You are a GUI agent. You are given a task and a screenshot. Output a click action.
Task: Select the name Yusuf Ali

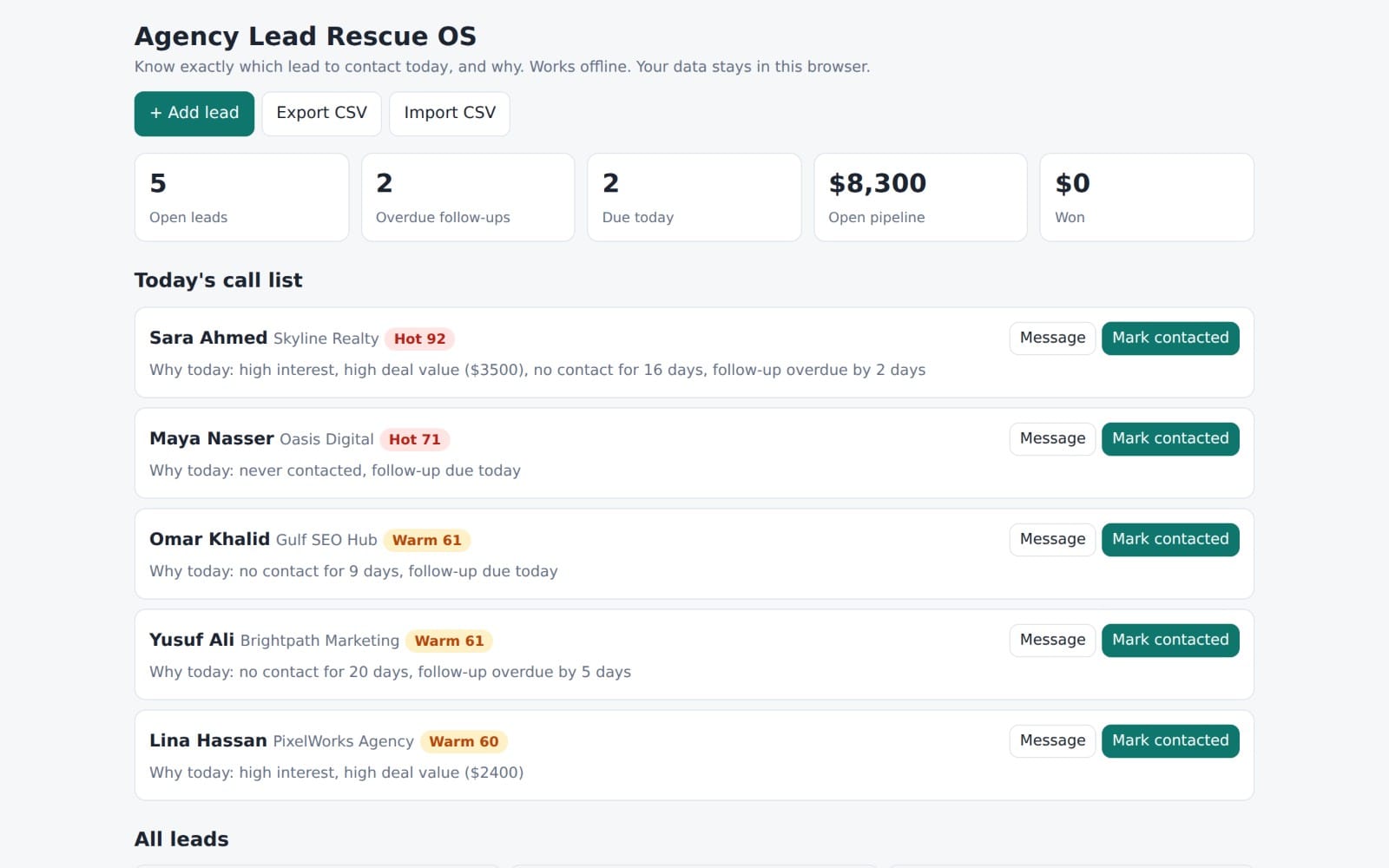[x=192, y=640]
